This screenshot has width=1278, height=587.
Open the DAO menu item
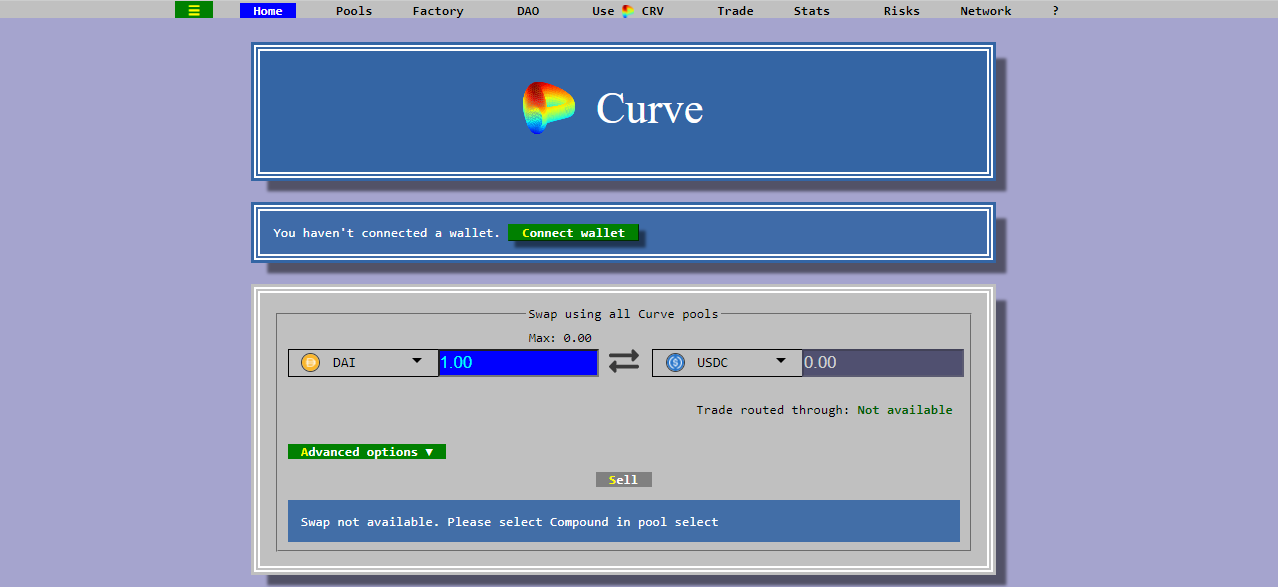pyautogui.click(x=528, y=11)
